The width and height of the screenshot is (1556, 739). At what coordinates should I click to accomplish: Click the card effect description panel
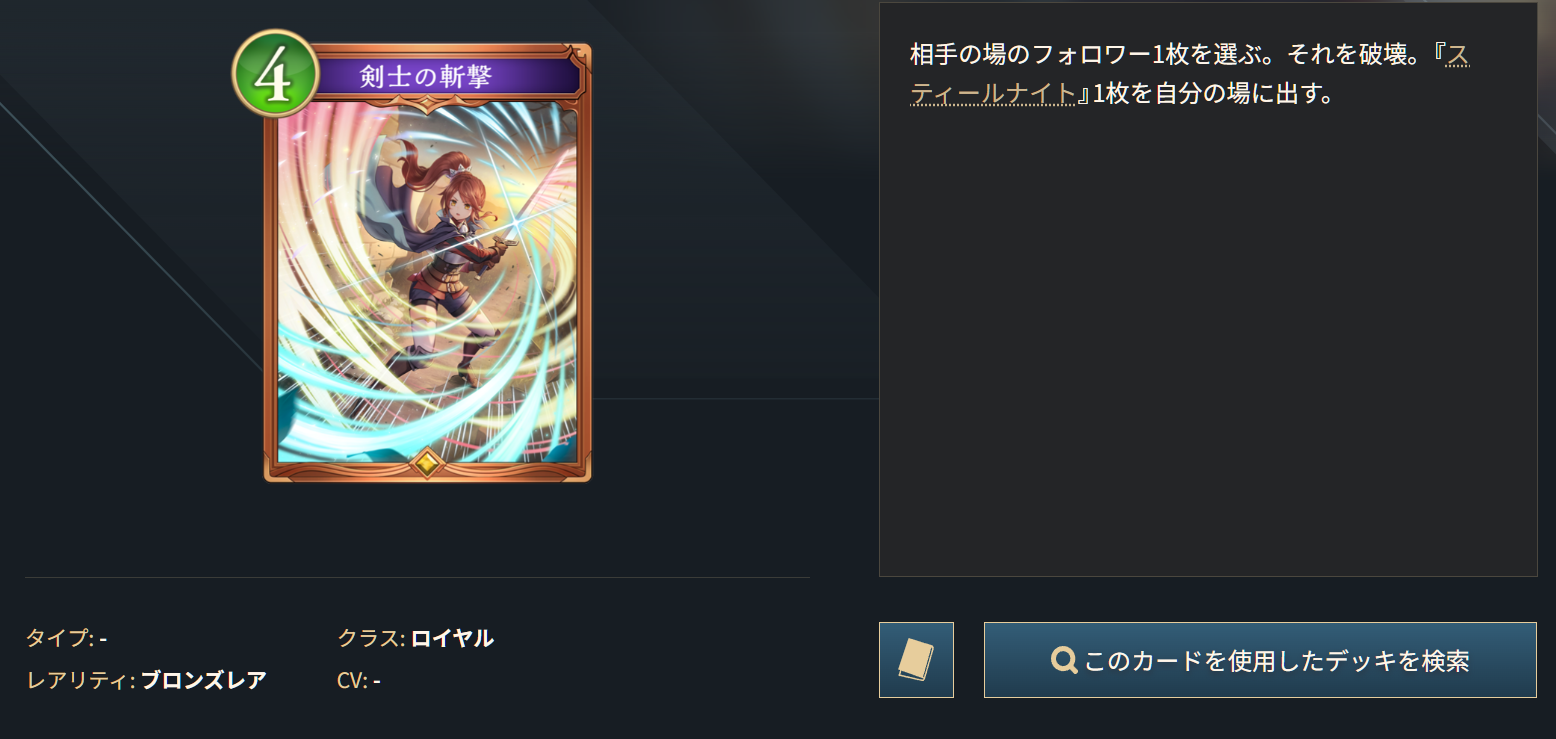tap(1208, 289)
